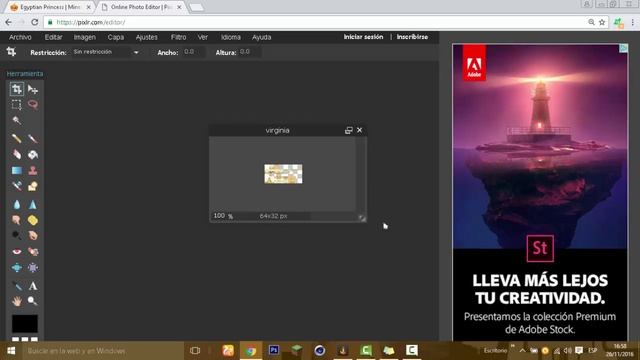Open the Task View taskbar button
This screenshot has width=640, height=360.
pos(195,351)
